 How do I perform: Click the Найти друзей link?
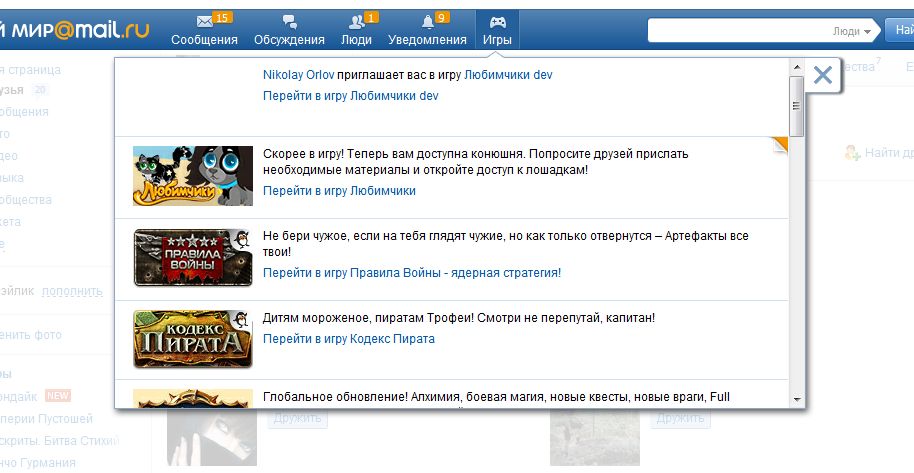coord(889,153)
